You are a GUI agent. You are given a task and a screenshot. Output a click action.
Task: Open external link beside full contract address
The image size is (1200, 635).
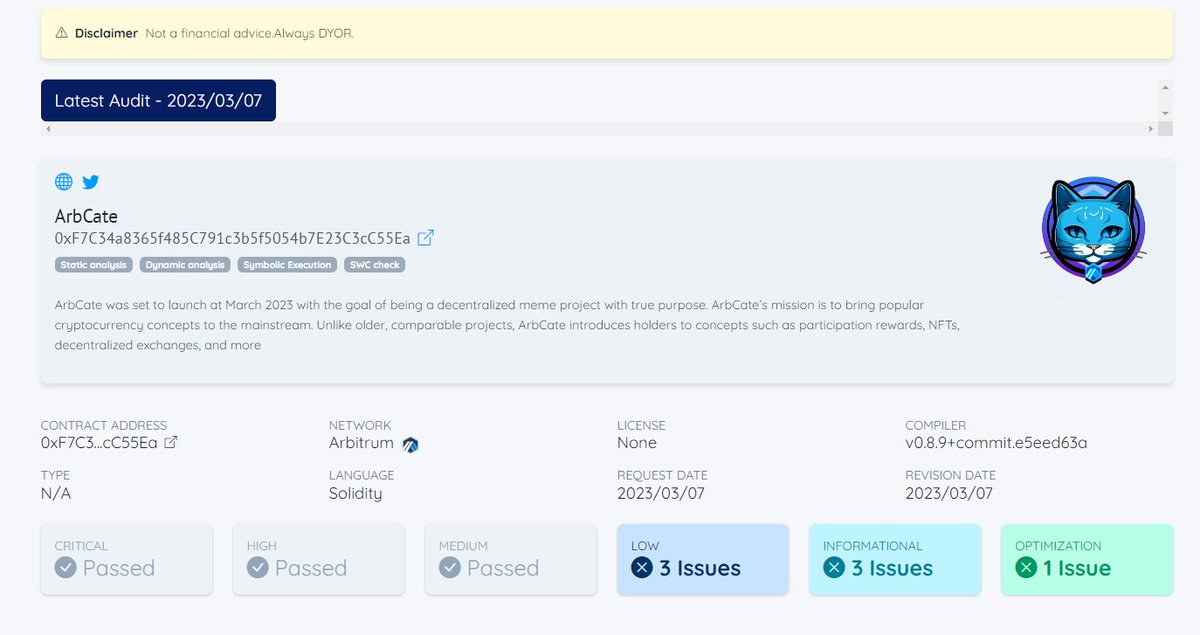[426, 238]
